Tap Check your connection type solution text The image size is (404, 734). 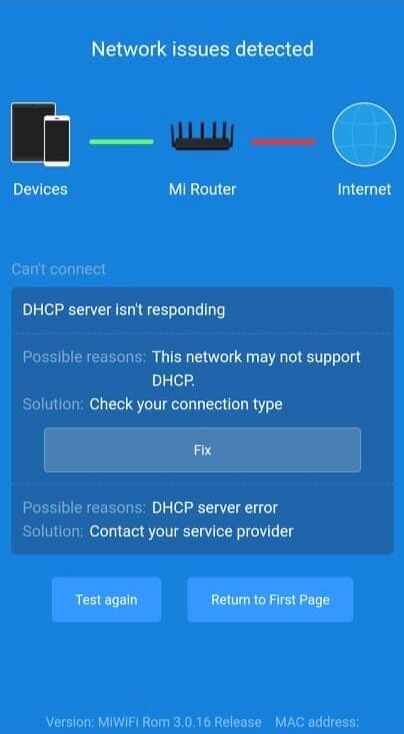[x=186, y=404]
